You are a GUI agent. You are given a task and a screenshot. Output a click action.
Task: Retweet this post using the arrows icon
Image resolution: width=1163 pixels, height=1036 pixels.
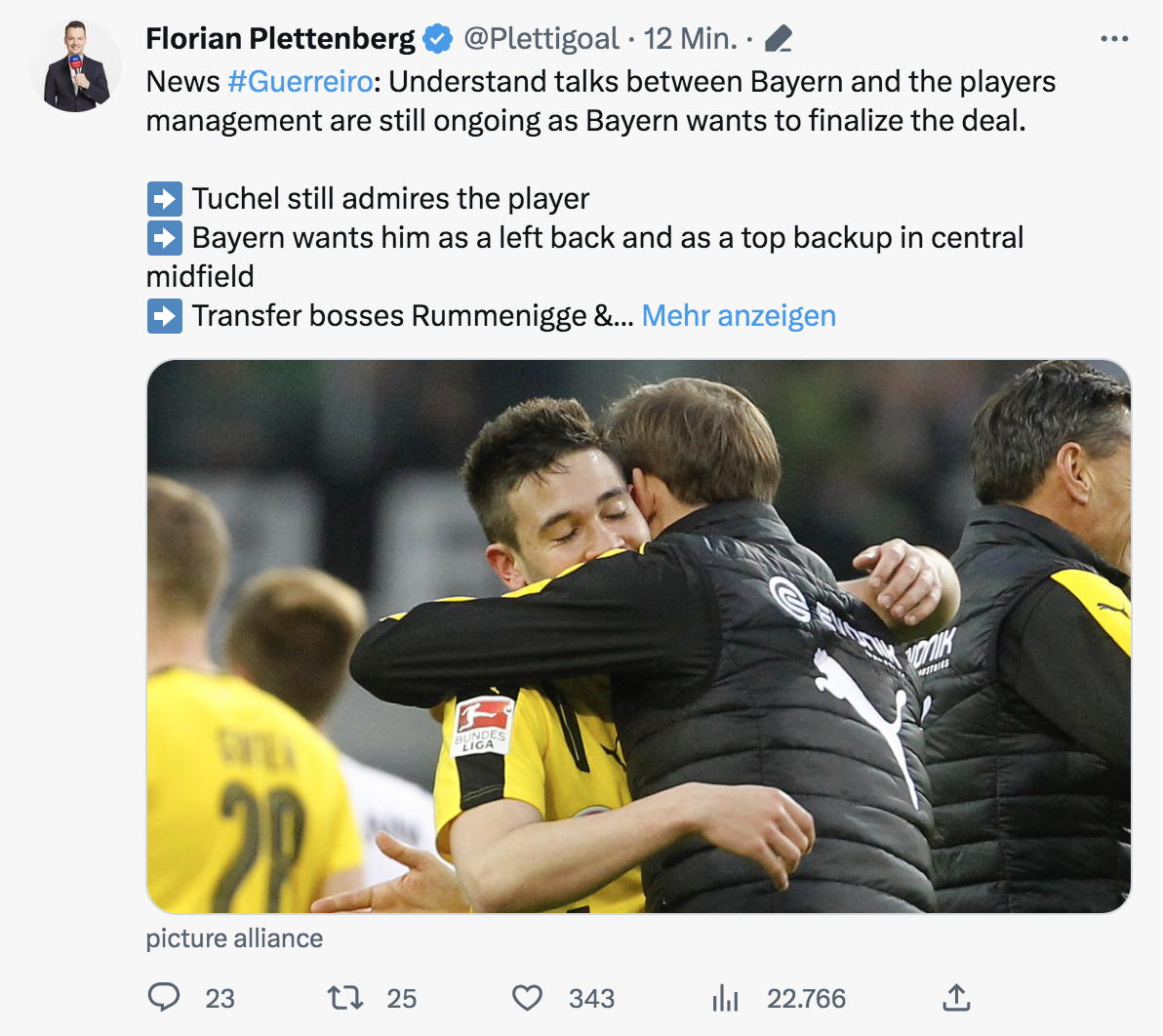point(344,997)
